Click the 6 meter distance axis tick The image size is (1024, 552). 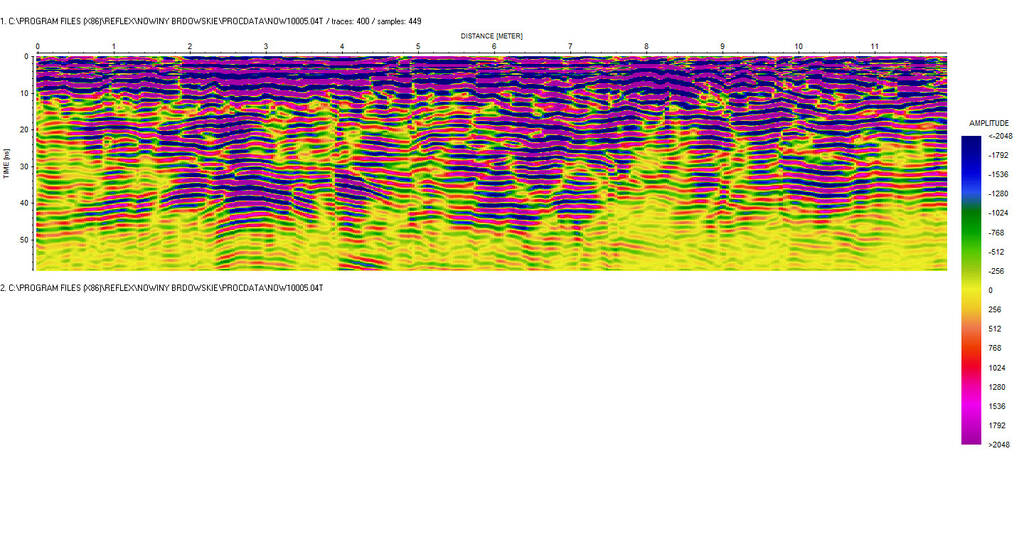coord(494,47)
